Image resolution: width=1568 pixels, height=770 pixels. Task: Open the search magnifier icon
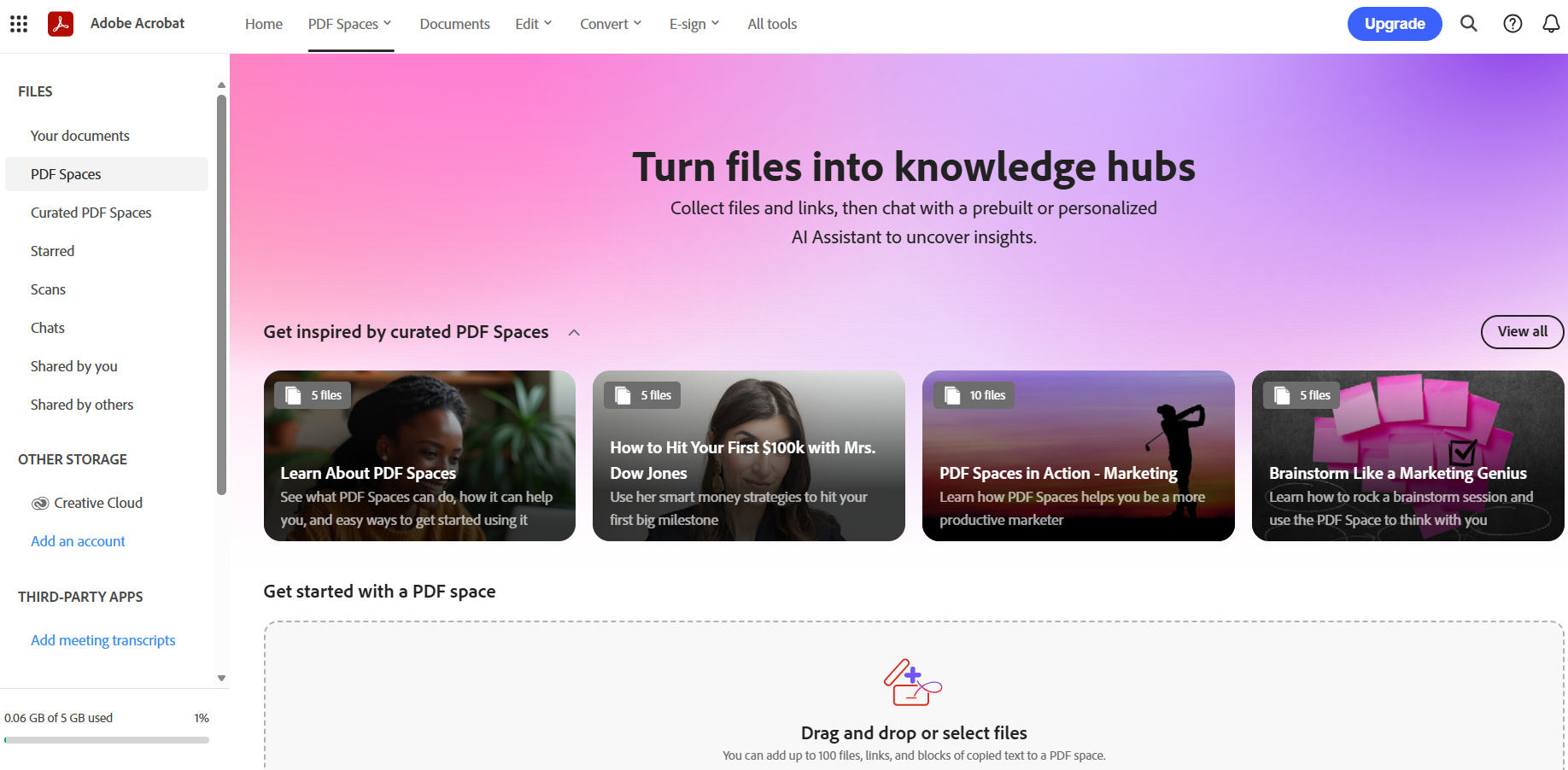pos(1469,24)
